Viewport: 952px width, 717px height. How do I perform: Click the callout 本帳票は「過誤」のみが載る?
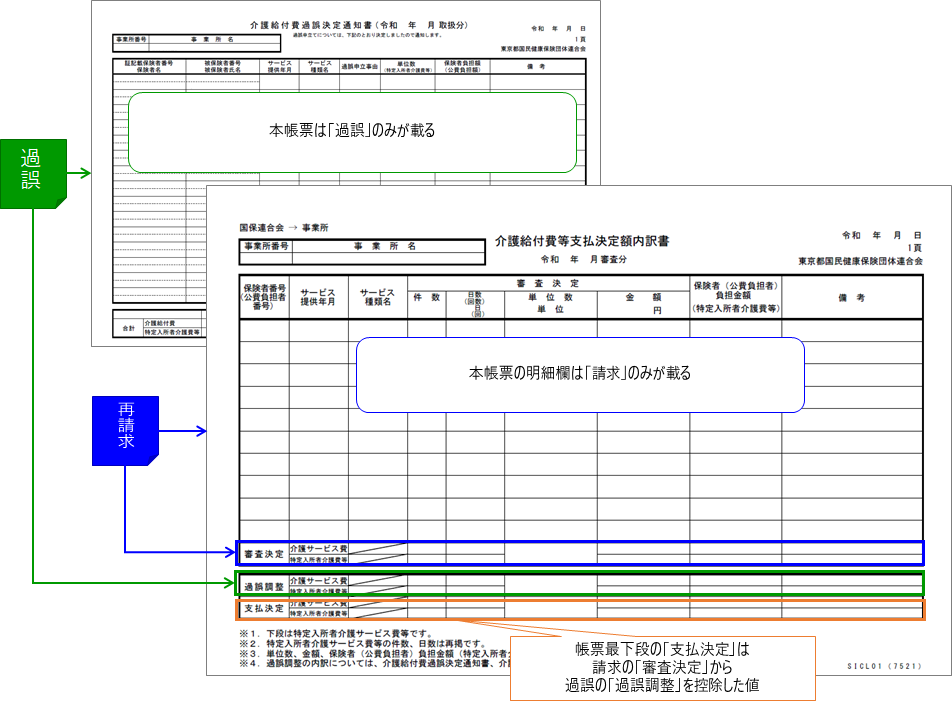[352, 132]
